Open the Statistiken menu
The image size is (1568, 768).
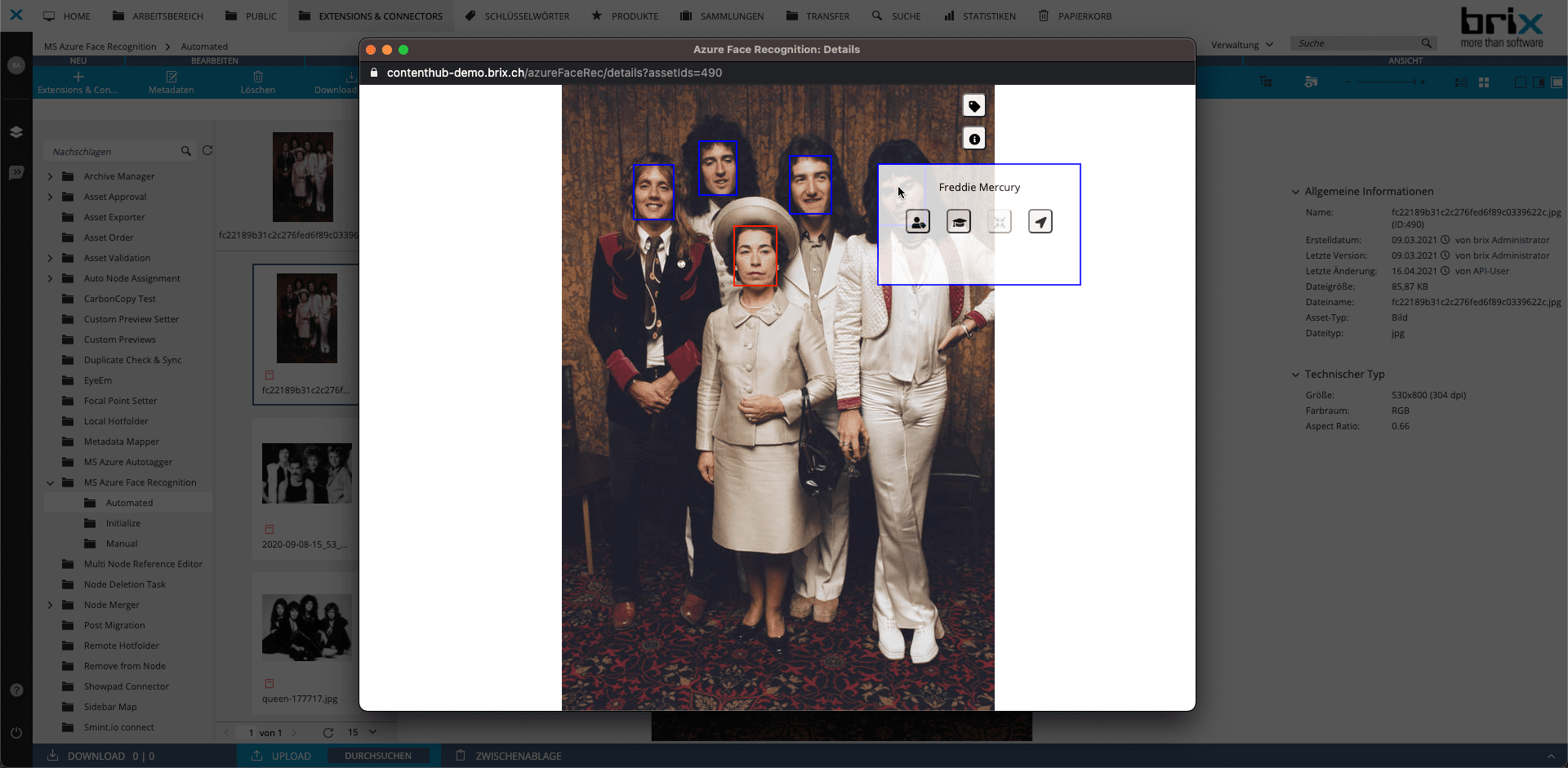(x=980, y=16)
